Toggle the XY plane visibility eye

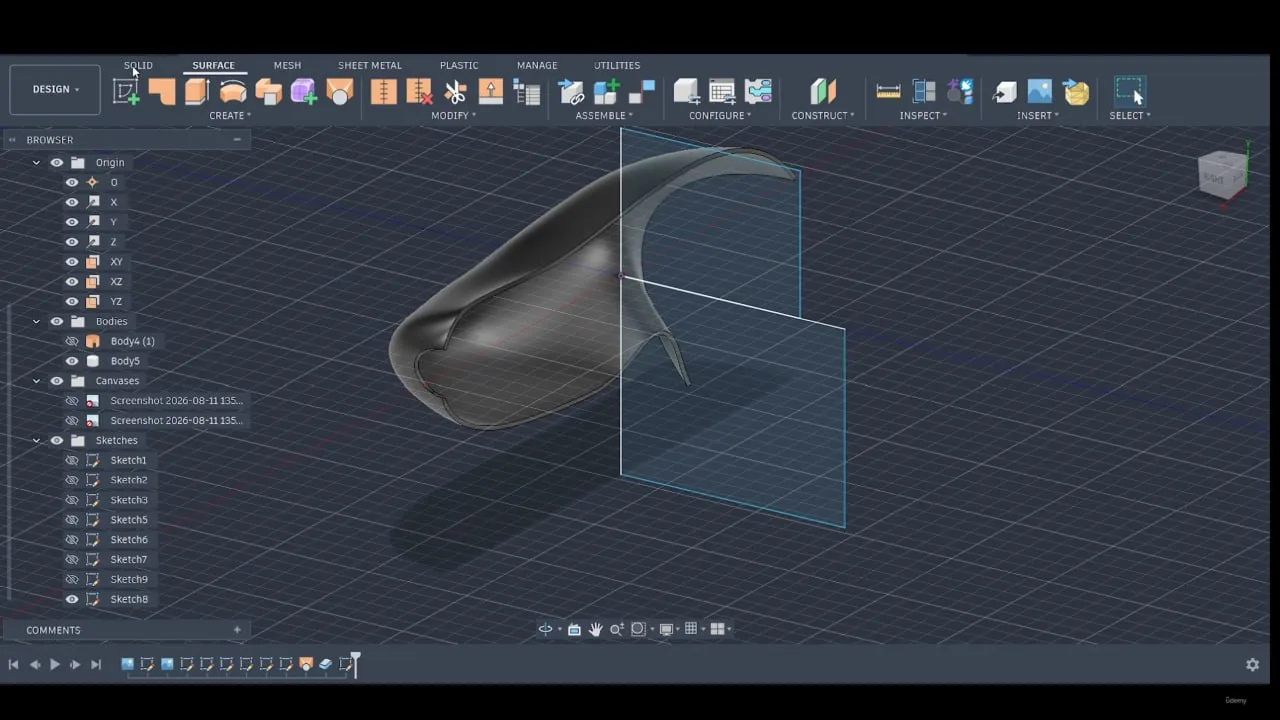click(x=72, y=262)
